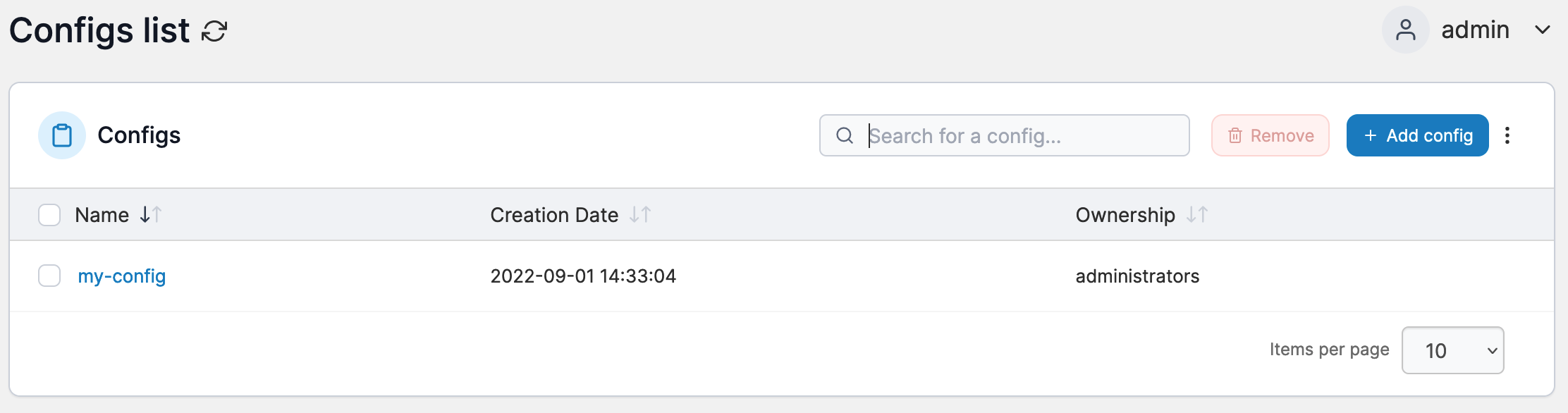Click the magnifier search icon
Viewport: 1568px width, 413px height.
pos(845,135)
